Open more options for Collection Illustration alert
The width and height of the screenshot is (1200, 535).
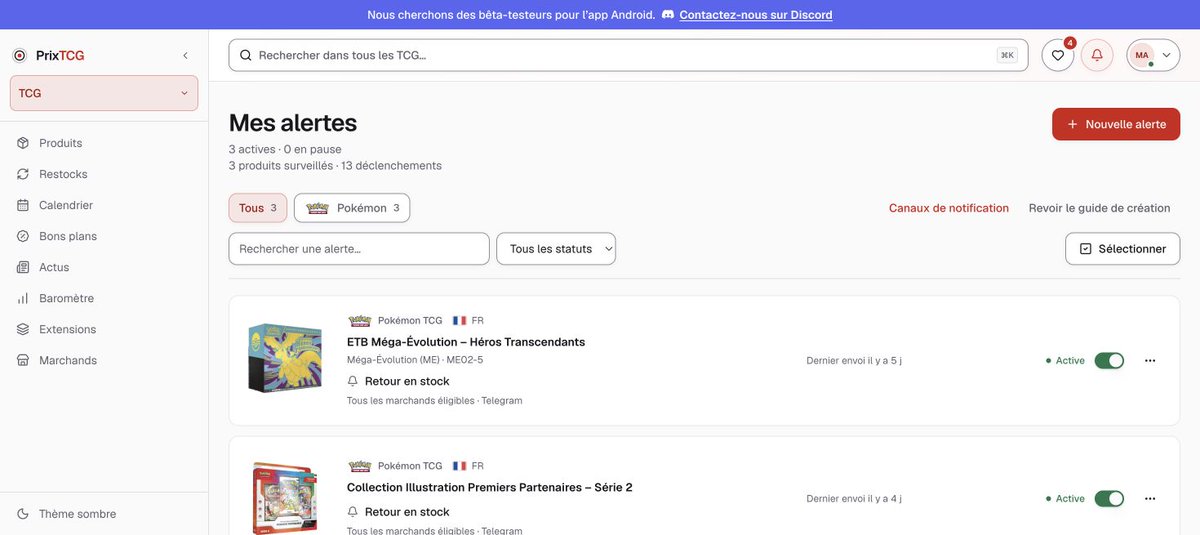[1150, 498]
